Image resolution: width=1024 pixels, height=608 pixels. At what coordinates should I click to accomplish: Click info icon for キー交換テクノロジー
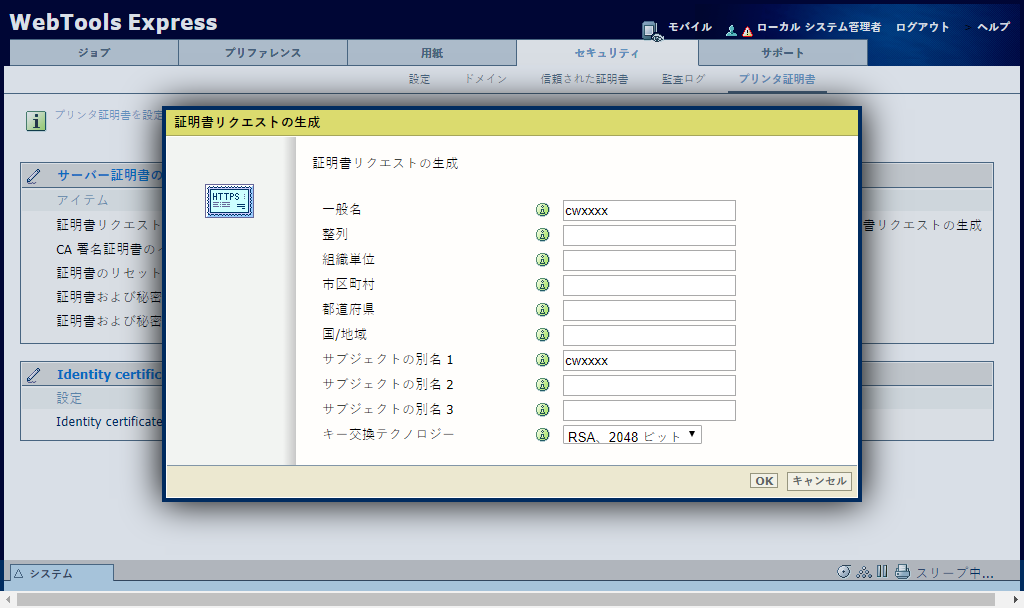543,435
